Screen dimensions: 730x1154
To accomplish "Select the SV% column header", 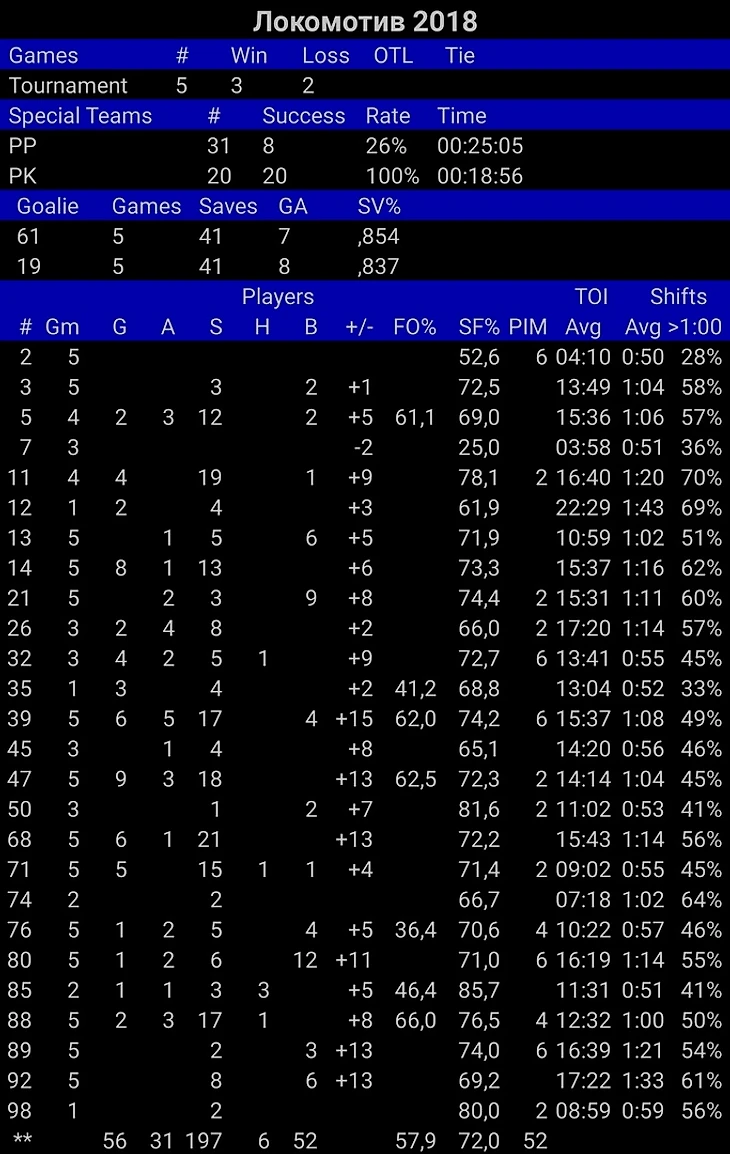I will click(379, 206).
